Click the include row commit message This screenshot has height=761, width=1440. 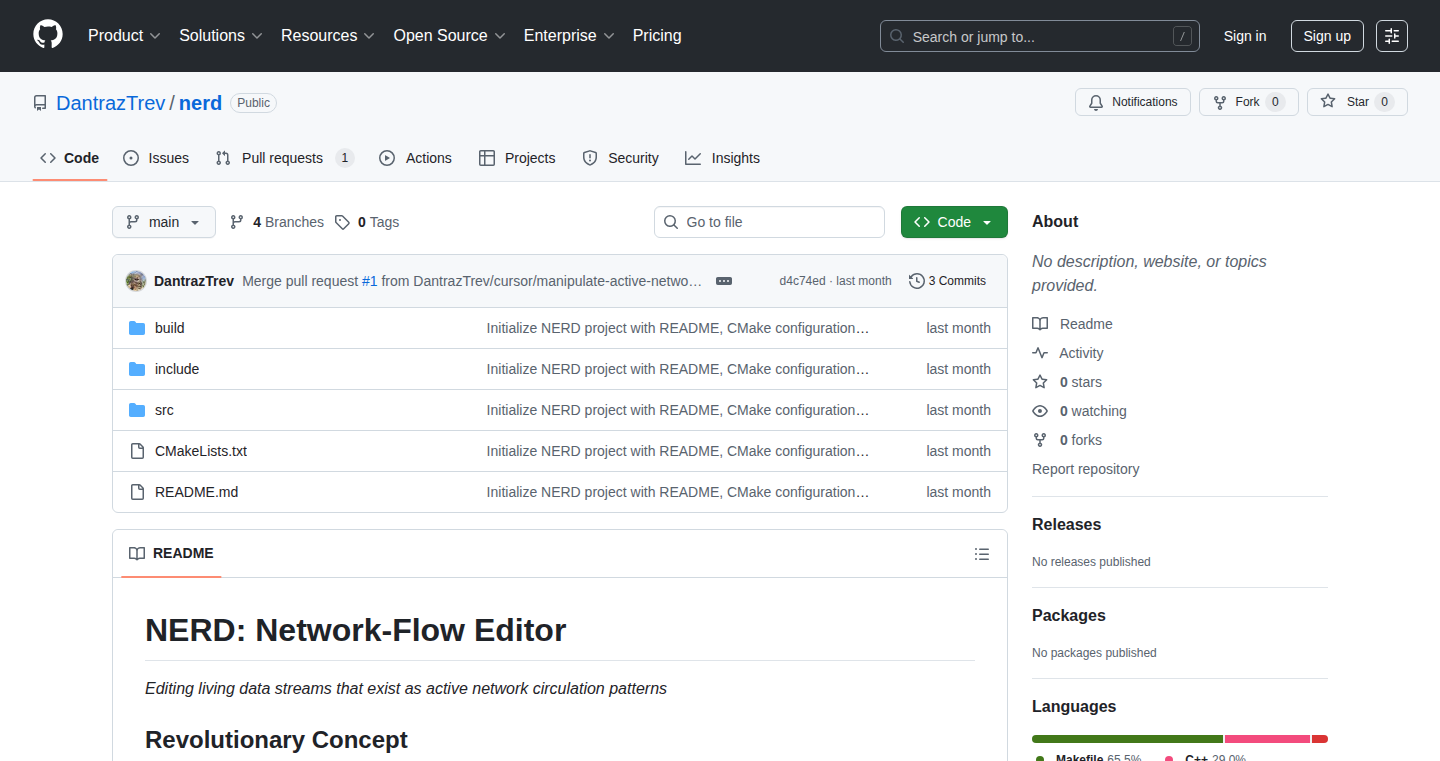(x=678, y=369)
